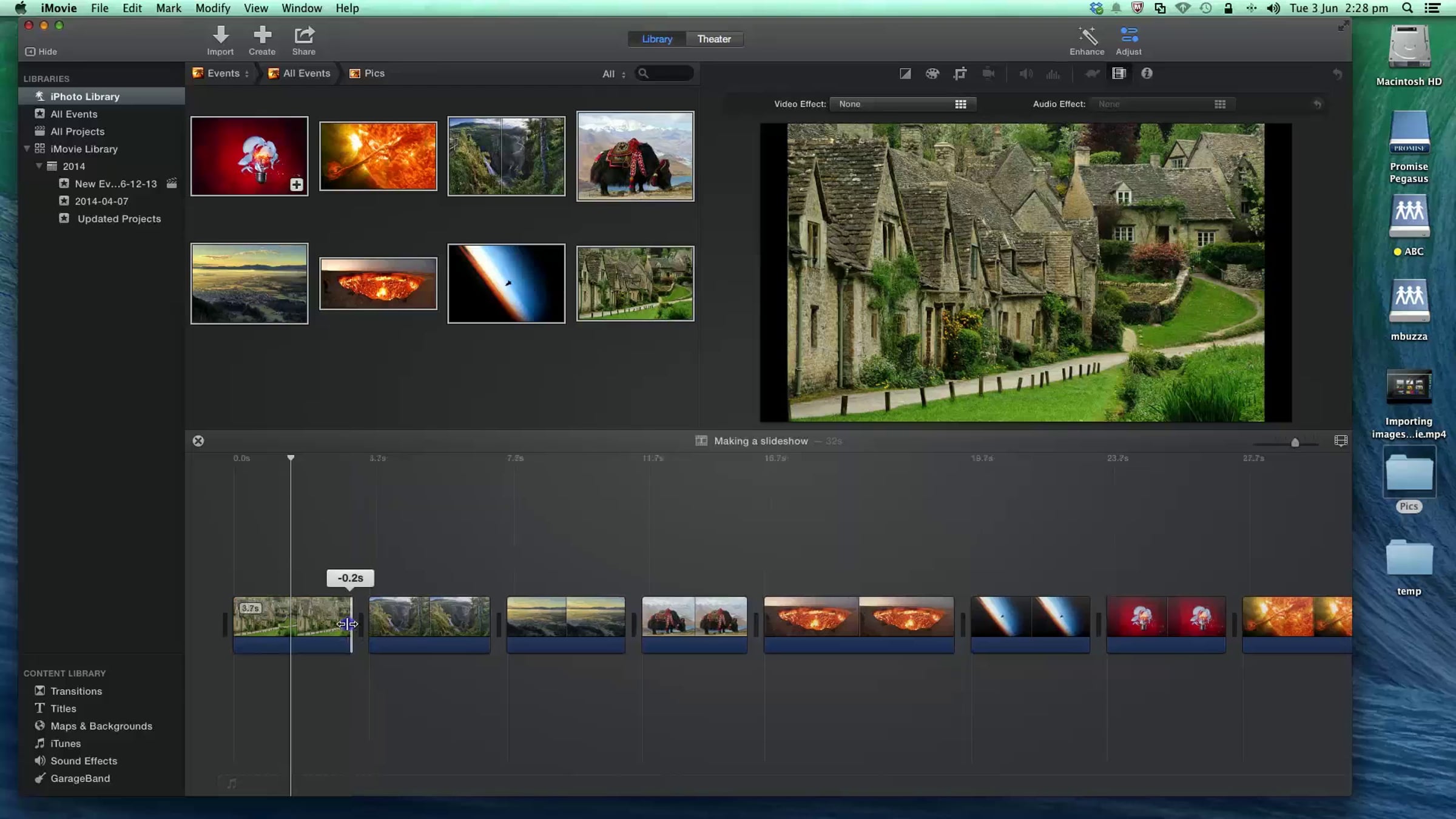Select the yak photo thumbnail in browser
Screen dimensions: 1456x819
coord(635,156)
